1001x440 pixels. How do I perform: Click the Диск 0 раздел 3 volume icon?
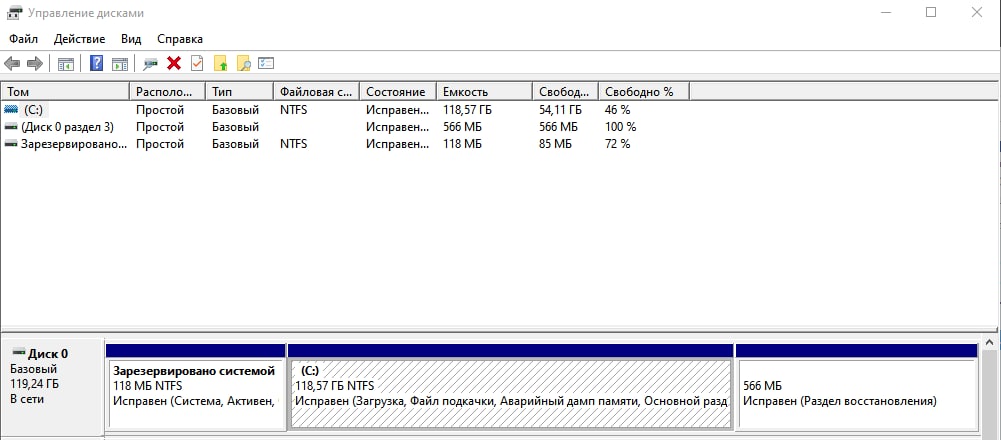(11, 127)
